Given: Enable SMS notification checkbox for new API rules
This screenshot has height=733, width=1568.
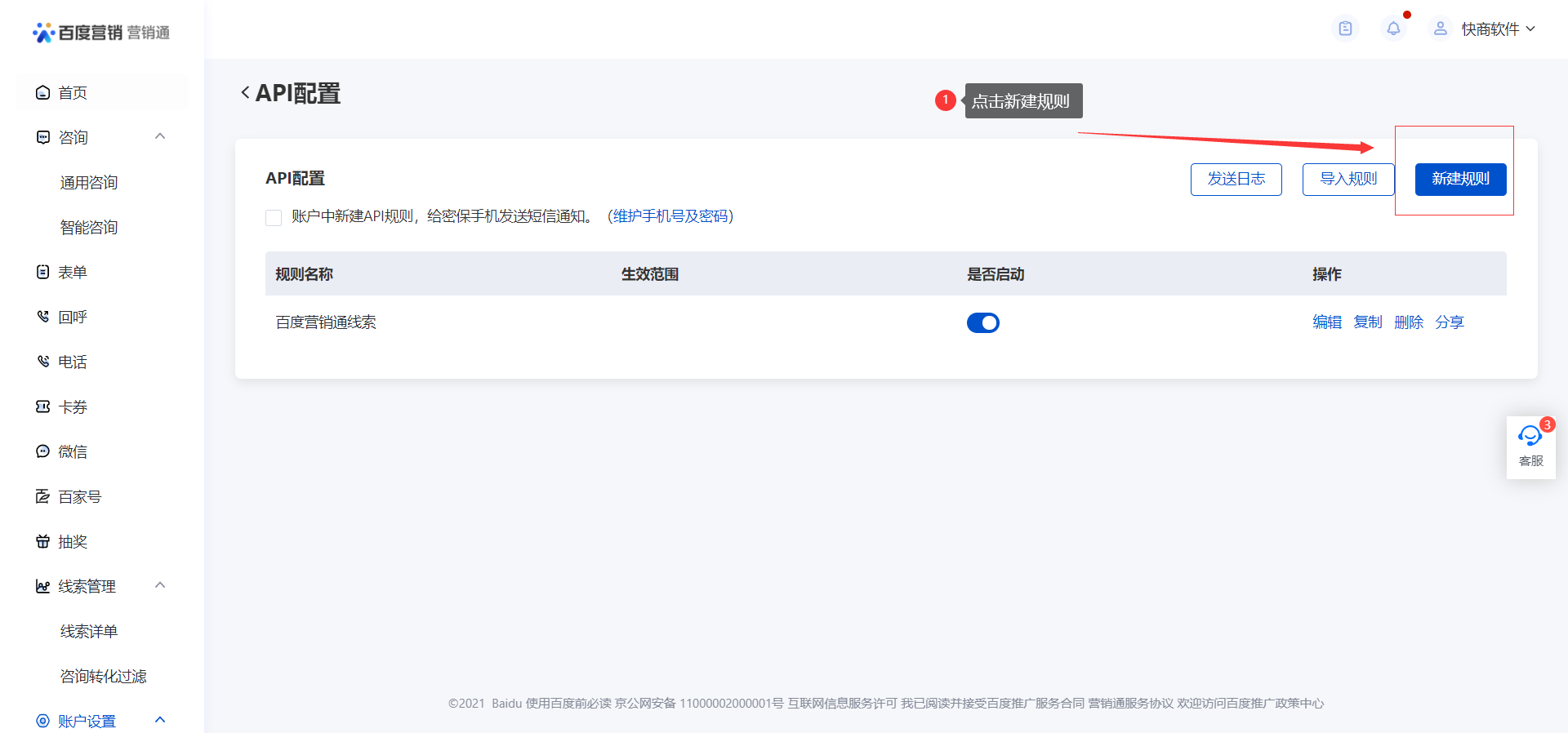Looking at the screenshot, I should click(x=274, y=217).
